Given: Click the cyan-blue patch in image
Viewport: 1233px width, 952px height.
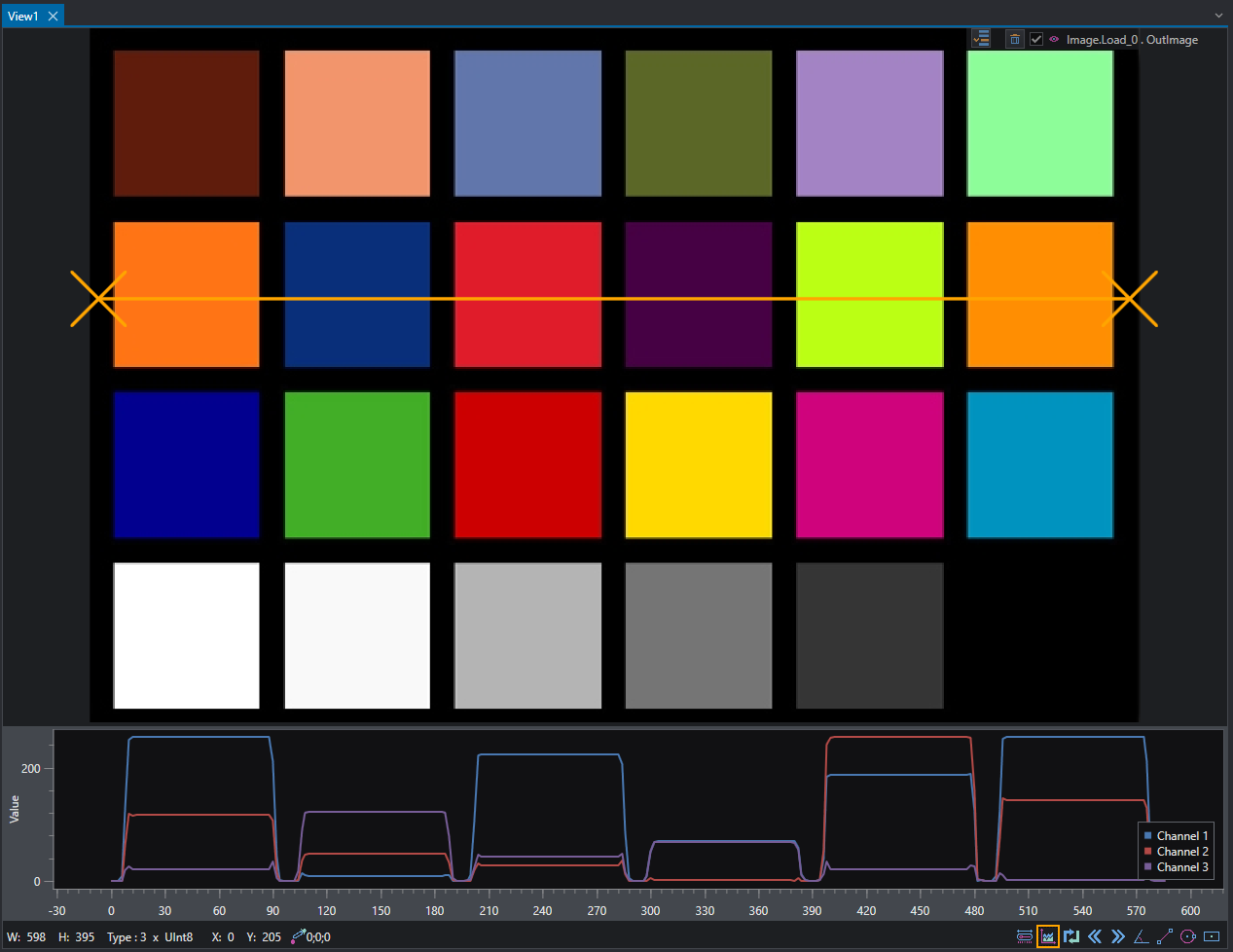Looking at the screenshot, I should point(1040,465).
